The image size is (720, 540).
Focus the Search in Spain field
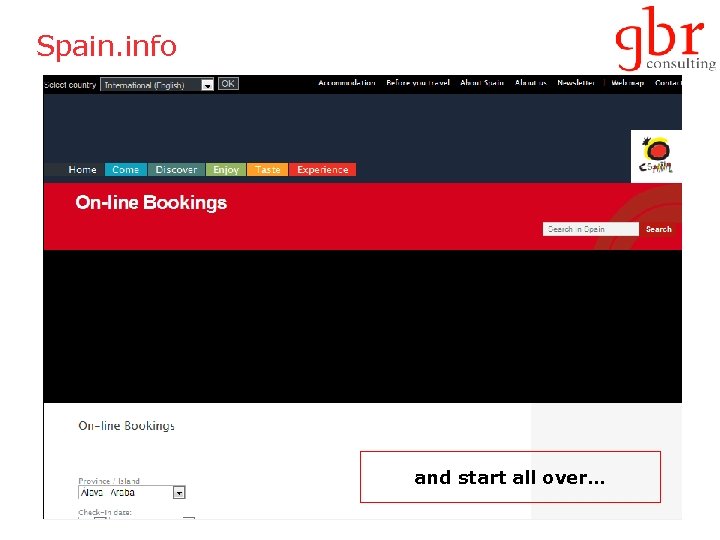click(x=591, y=229)
